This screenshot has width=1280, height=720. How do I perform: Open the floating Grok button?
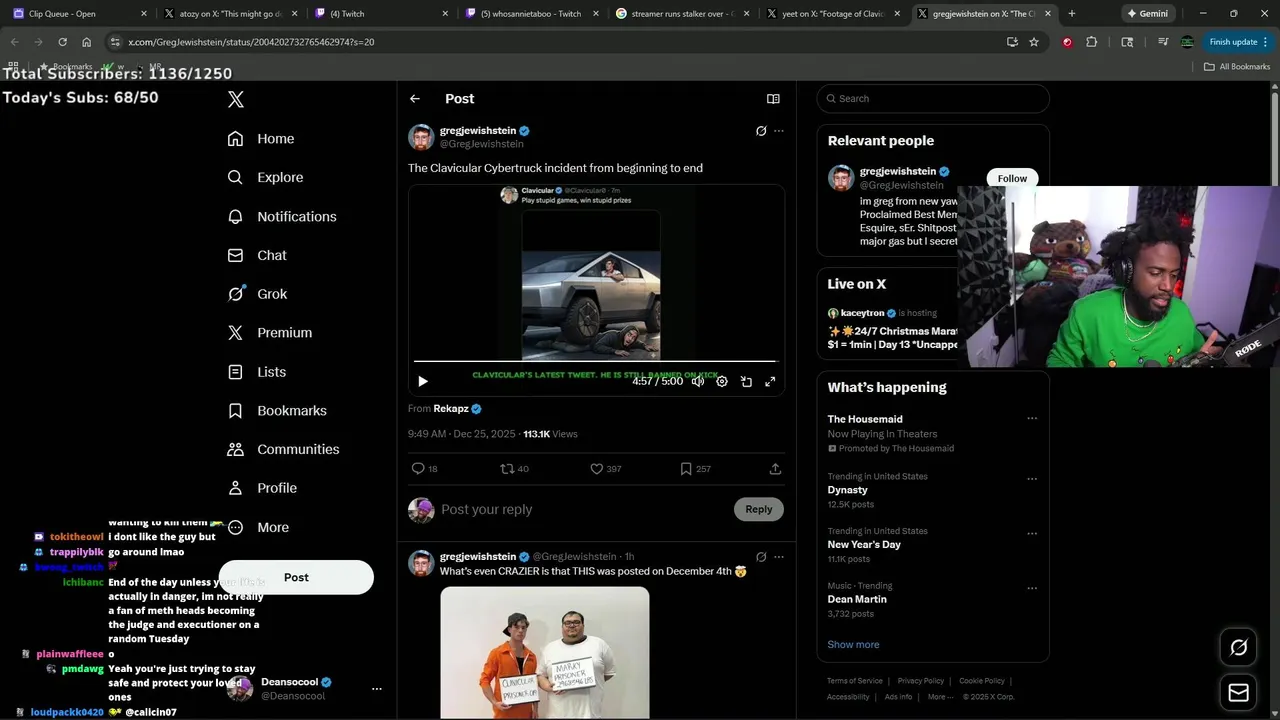coord(1238,648)
